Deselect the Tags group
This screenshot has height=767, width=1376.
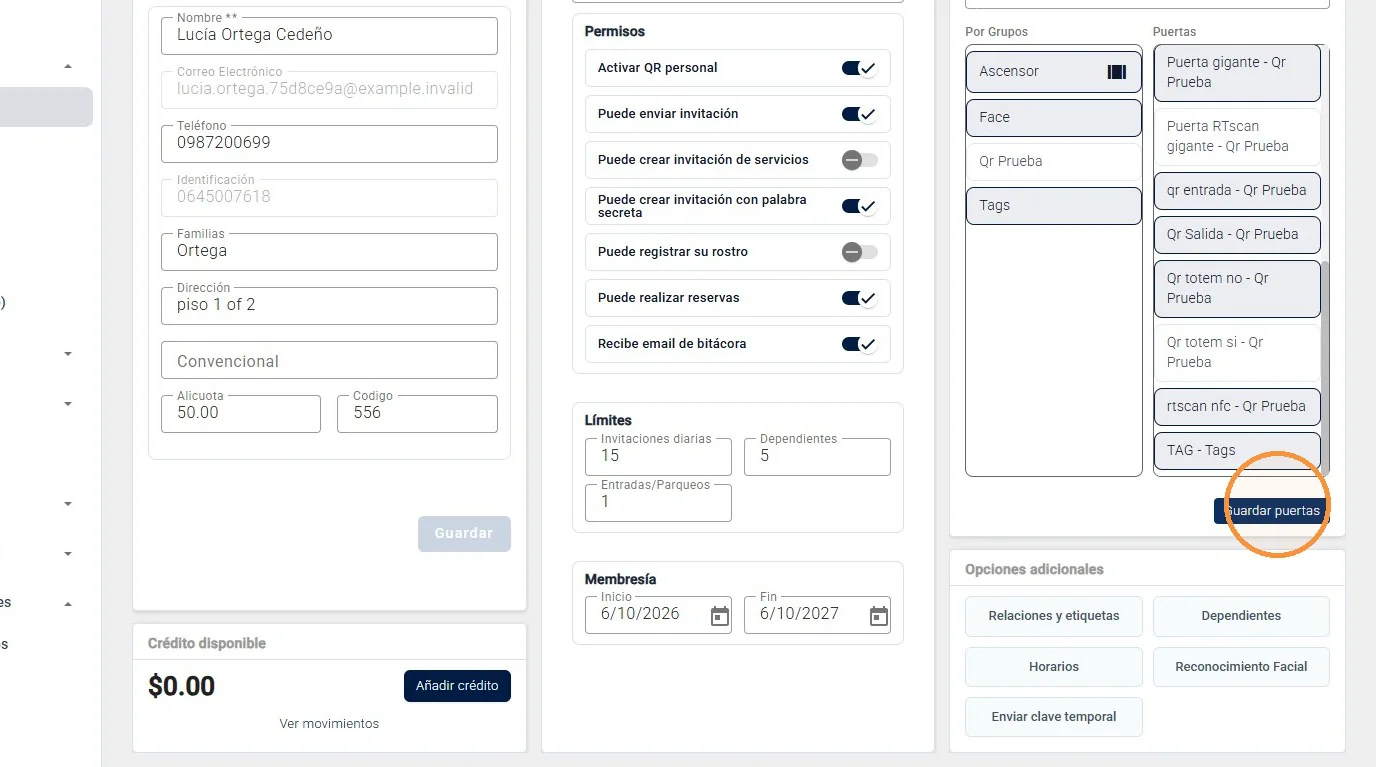[x=1054, y=206]
